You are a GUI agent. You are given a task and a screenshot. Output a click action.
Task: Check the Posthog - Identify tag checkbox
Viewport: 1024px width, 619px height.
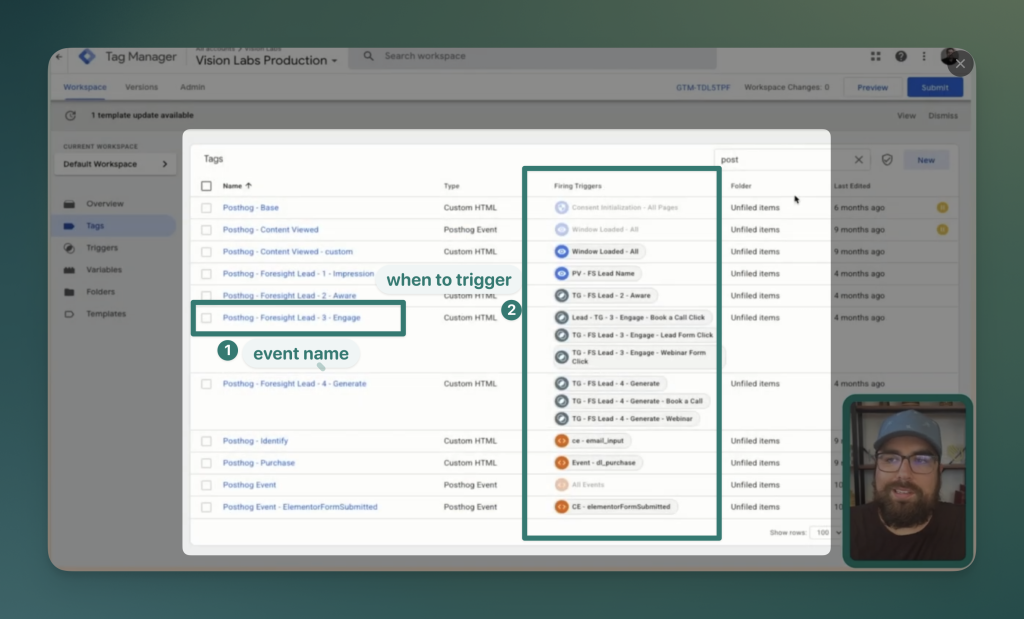[207, 440]
